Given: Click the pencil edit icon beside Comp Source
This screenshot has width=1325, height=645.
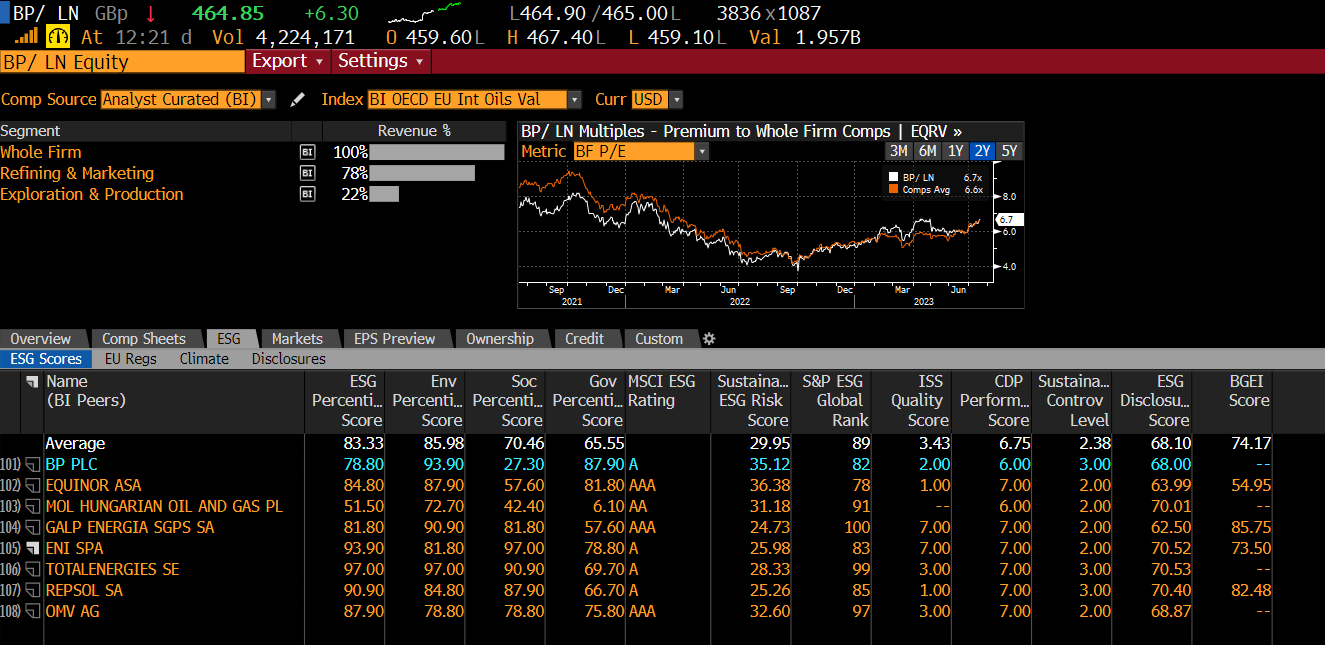Looking at the screenshot, I should [297, 100].
